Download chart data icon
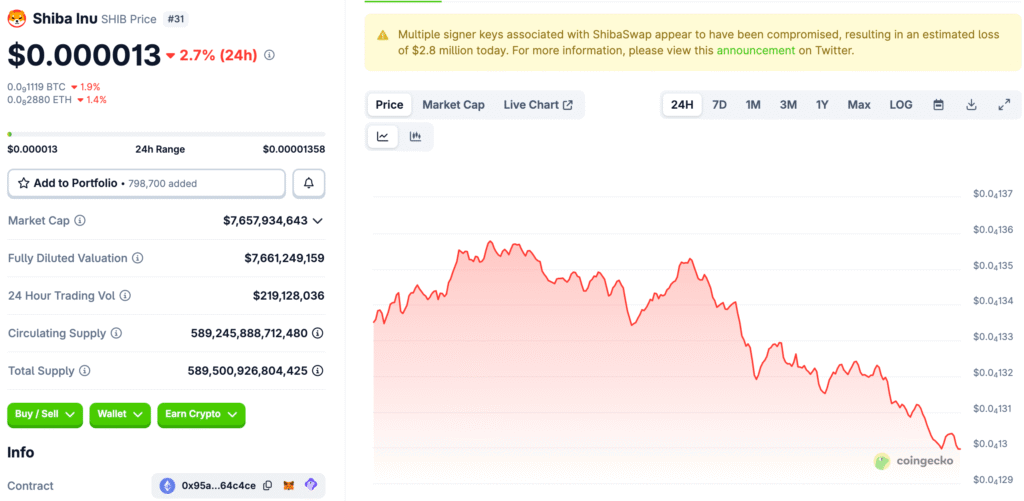Viewport: 1024px width, 501px height. (x=971, y=105)
